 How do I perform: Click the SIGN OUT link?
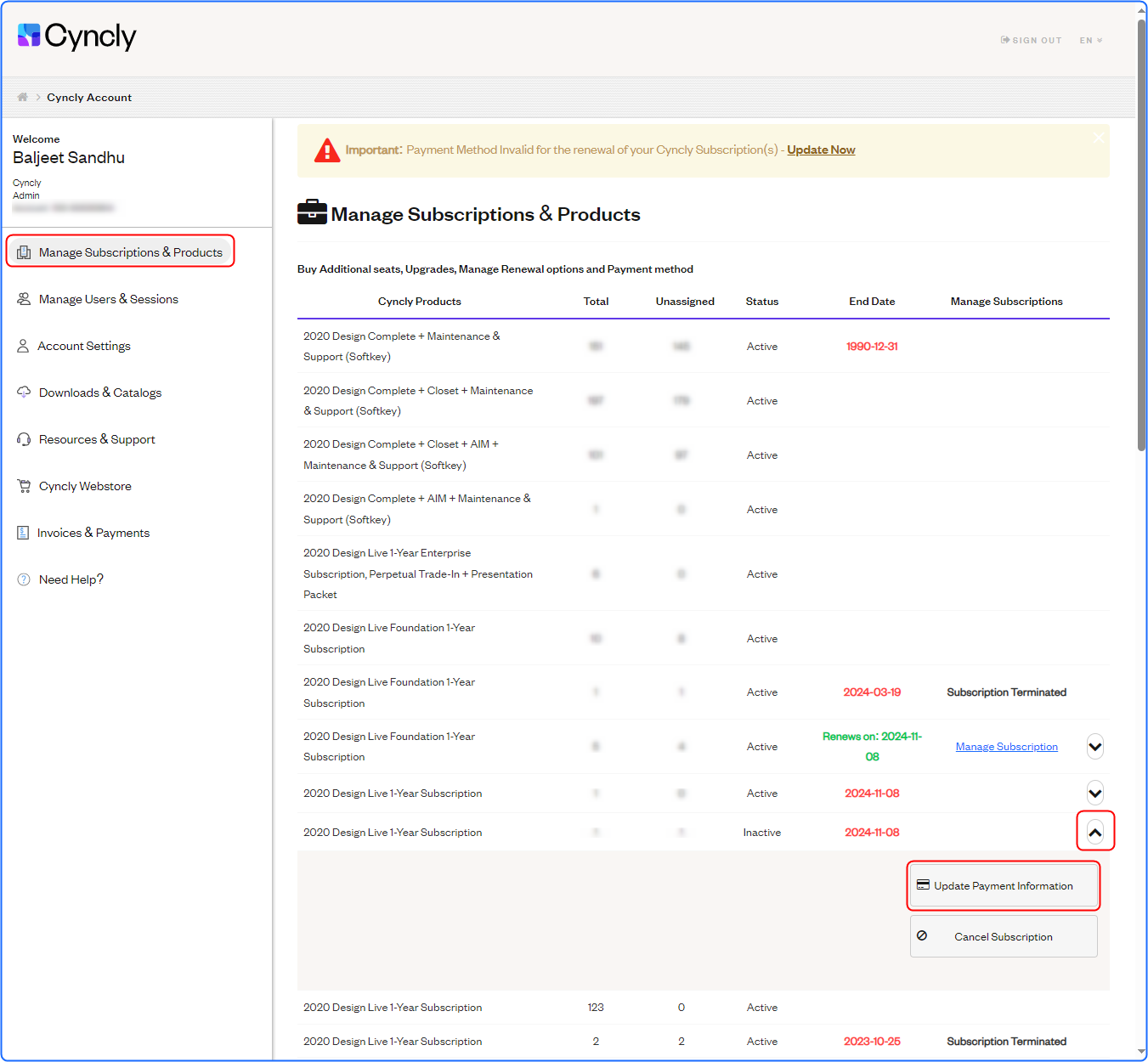click(x=1032, y=40)
